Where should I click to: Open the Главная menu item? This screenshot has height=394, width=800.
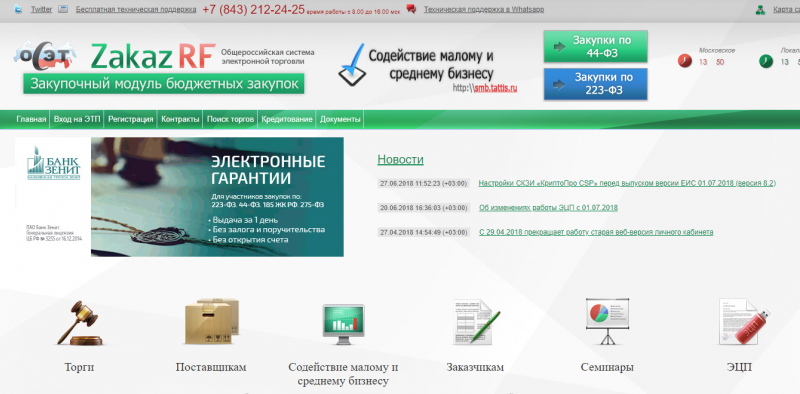(31, 119)
